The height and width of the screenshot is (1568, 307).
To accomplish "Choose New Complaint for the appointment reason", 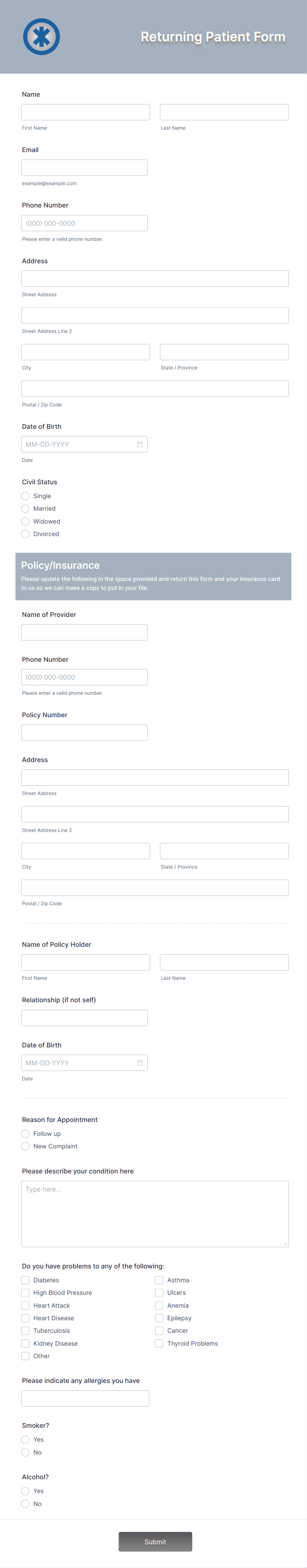I will [25, 1146].
